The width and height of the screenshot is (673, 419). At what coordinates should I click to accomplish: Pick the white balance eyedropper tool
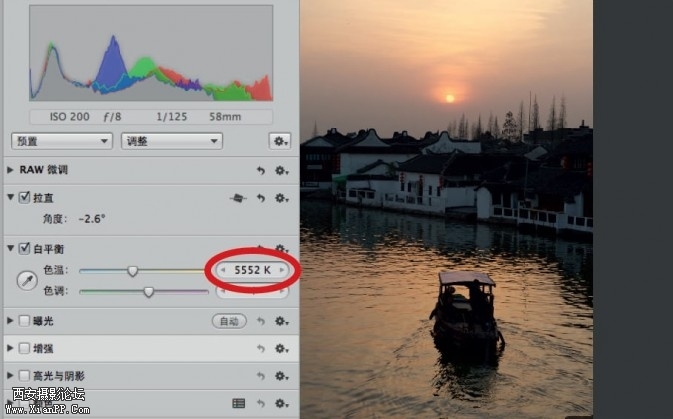tap(27, 280)
